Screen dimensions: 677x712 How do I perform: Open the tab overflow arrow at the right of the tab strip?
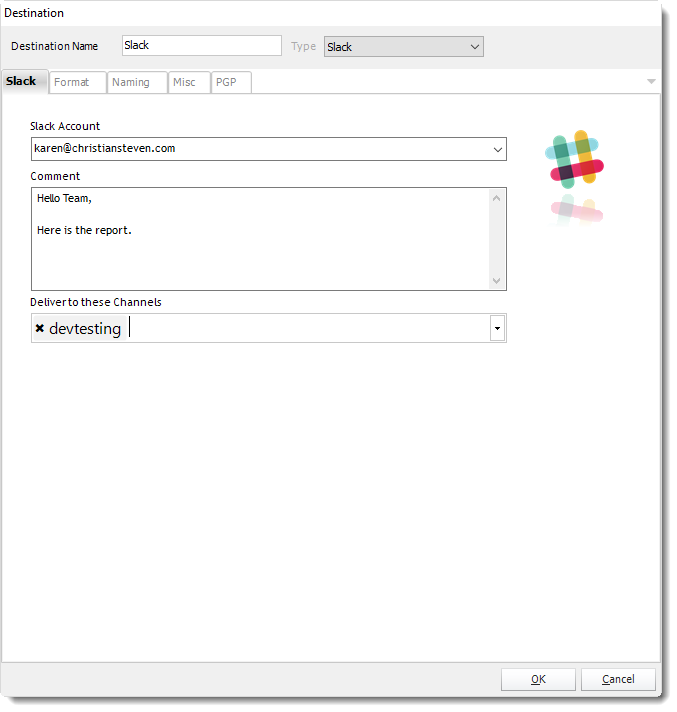click(x=651, y=82)
